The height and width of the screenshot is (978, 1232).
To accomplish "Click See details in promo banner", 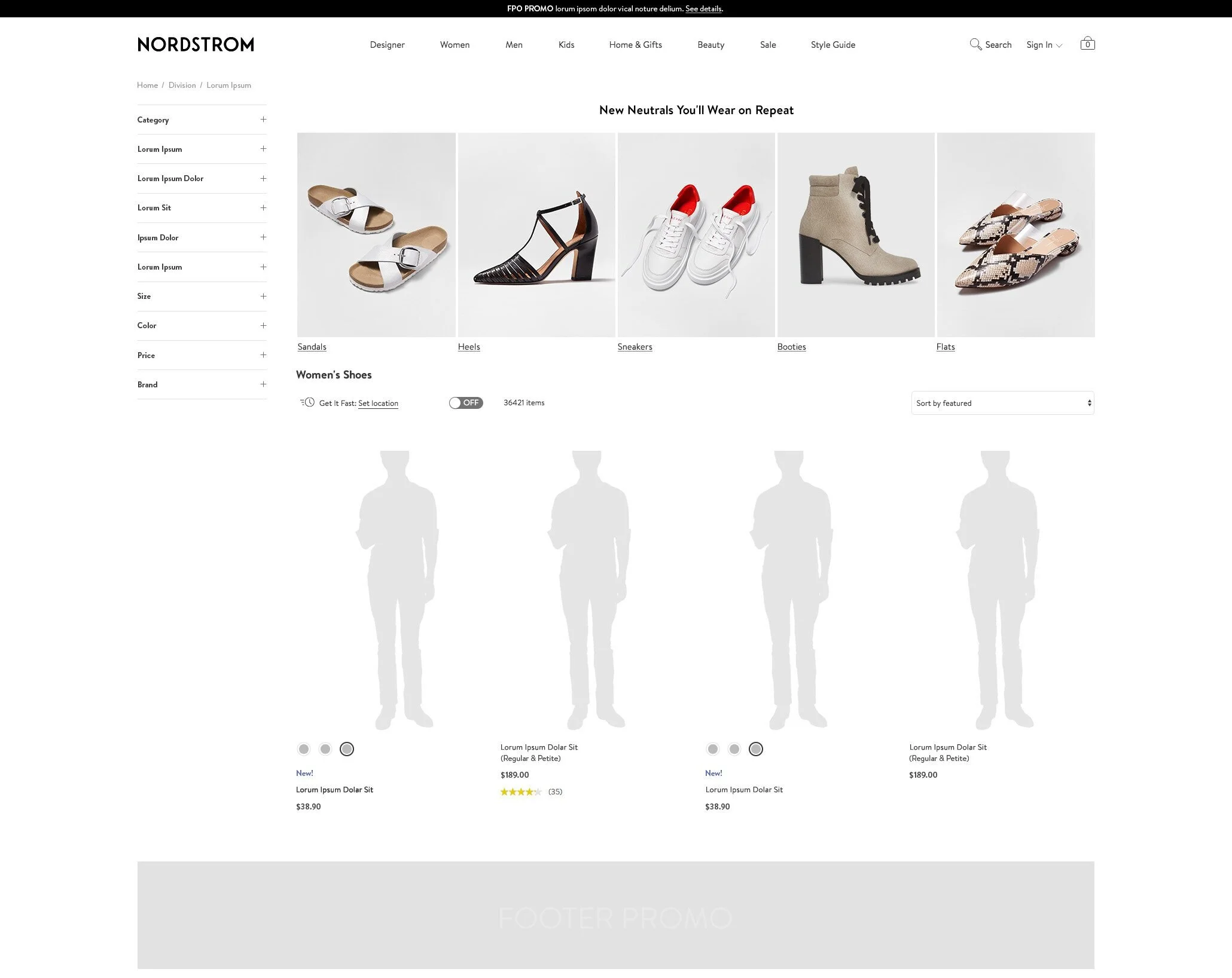I will tap(703, 8).
